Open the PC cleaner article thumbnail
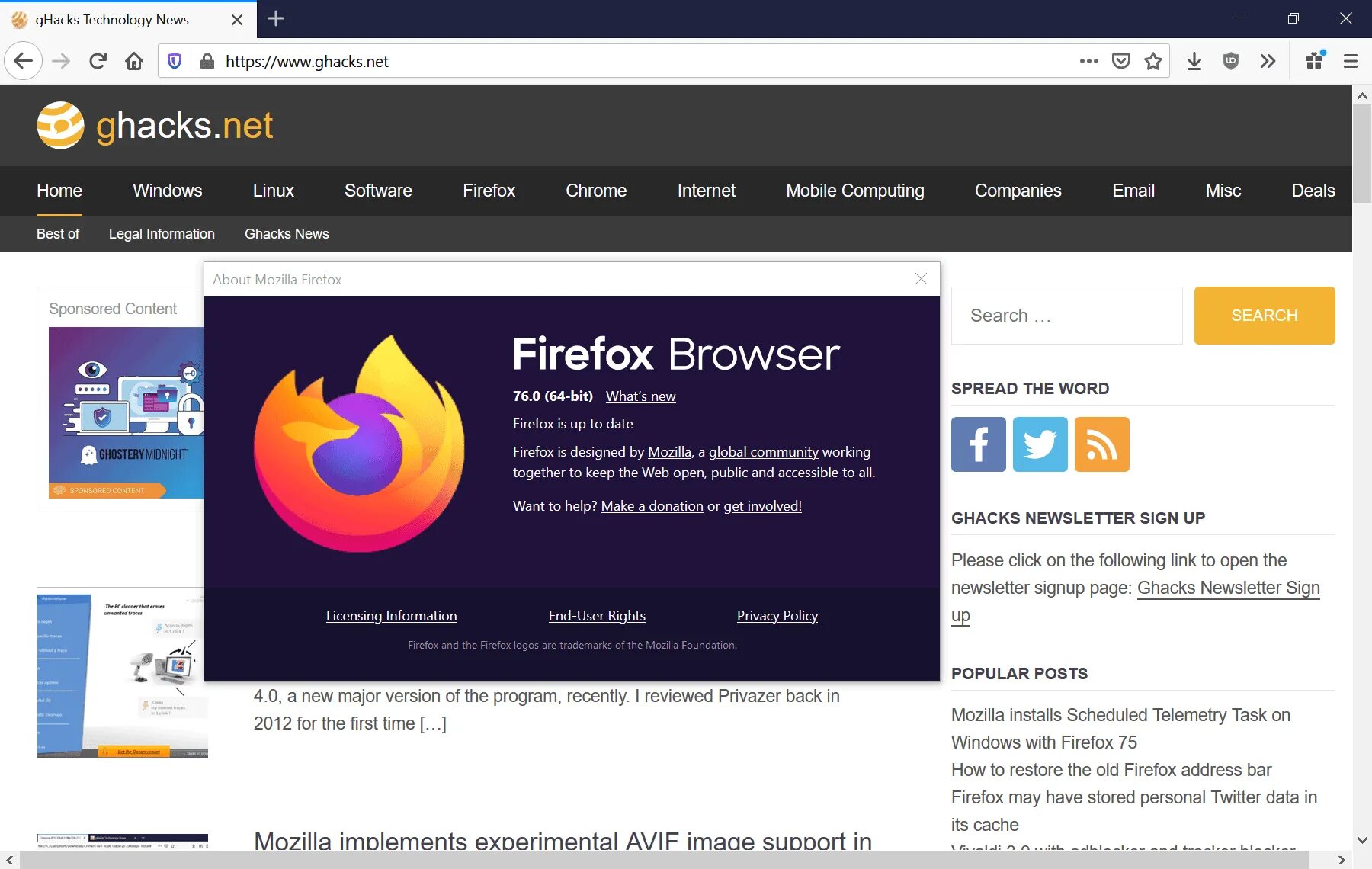 click(122, 676)
